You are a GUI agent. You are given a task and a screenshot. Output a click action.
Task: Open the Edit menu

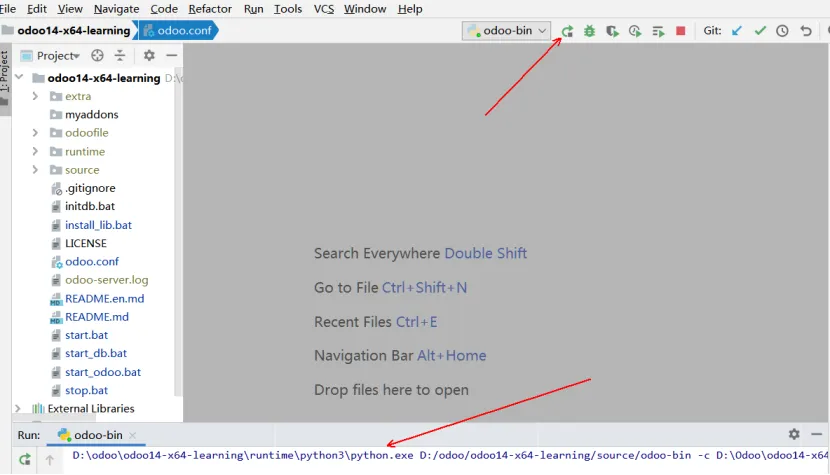pos(37,9)
